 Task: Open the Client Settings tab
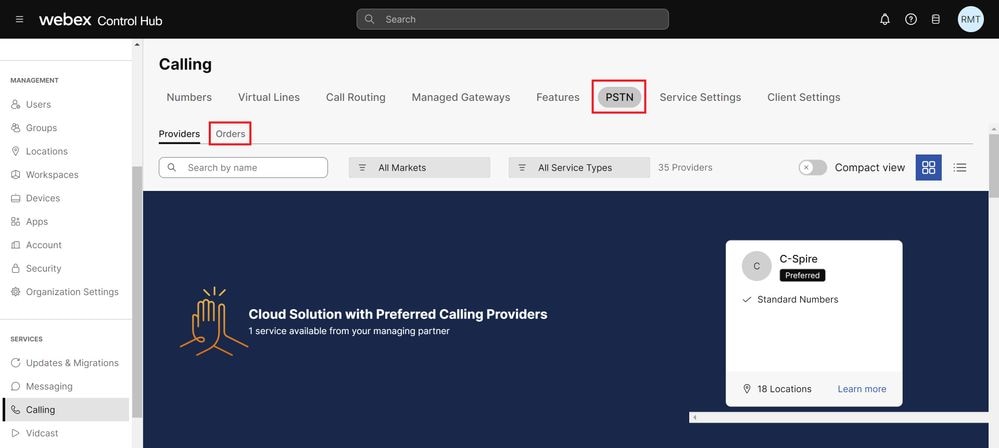pos(803,98)
